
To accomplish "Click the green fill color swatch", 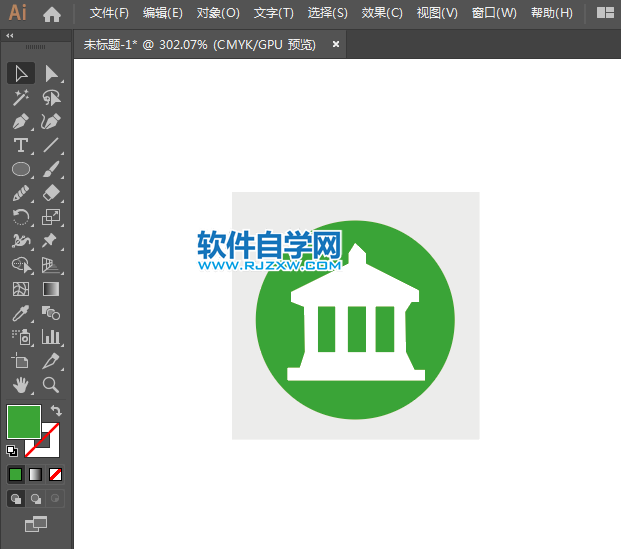I will [x=23, y=421].
